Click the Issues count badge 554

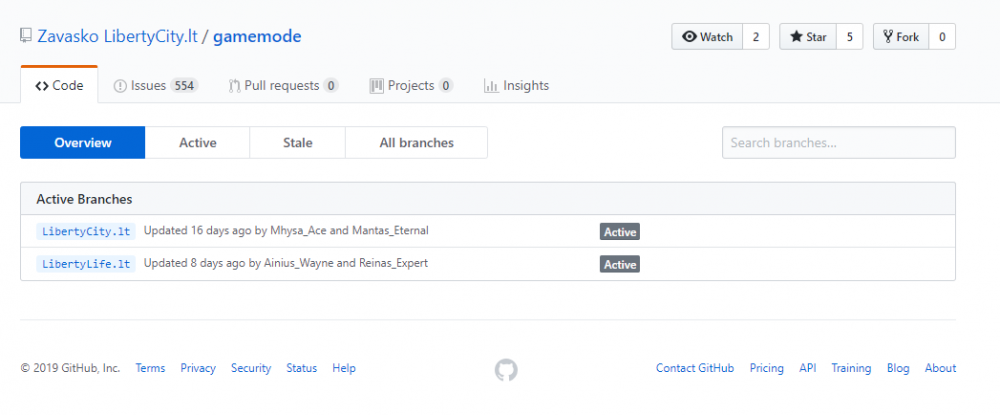coord(184,85)
